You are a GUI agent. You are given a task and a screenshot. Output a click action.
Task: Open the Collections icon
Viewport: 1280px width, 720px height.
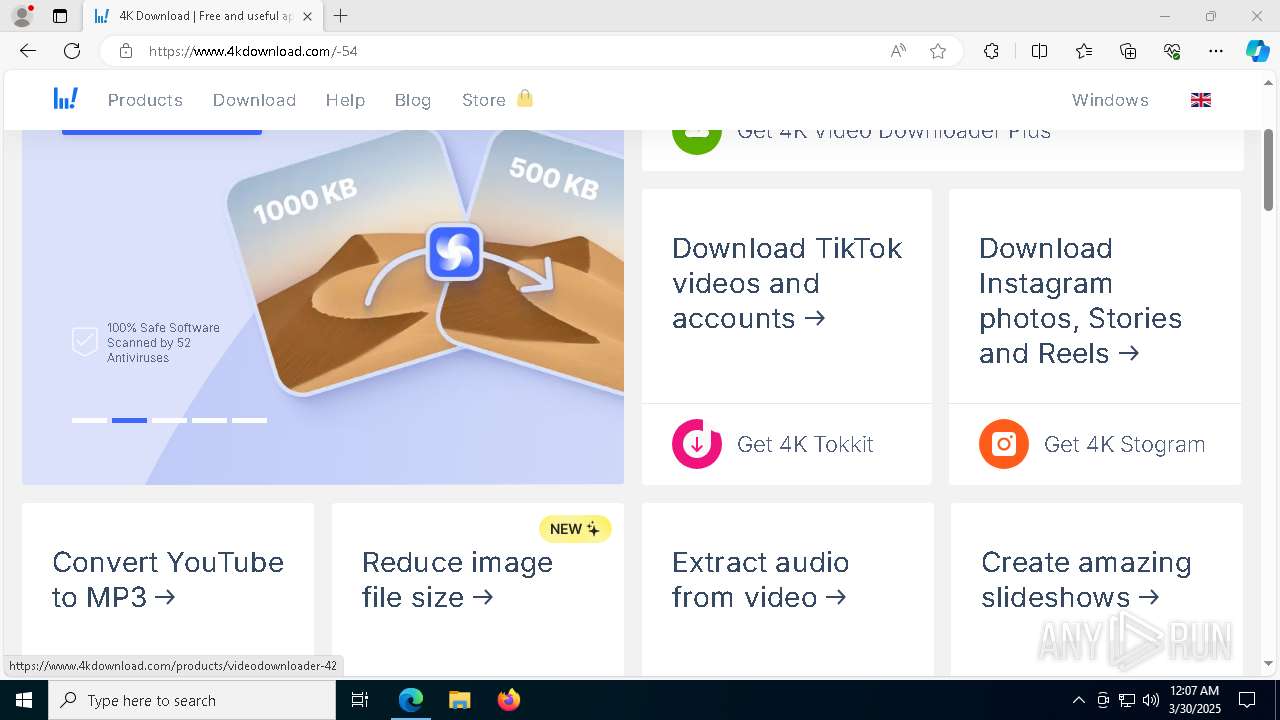1128,51
